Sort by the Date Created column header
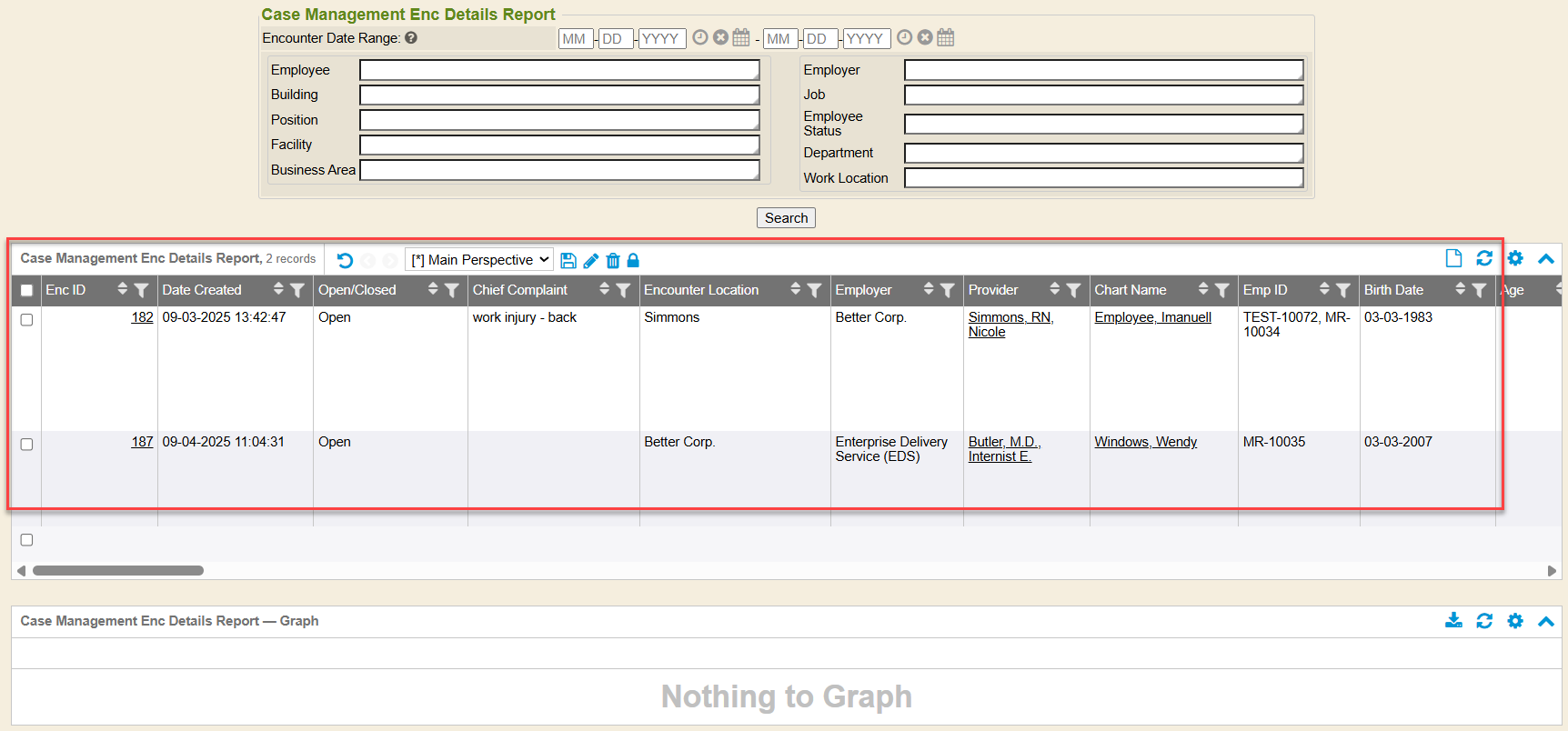The width and height of the screenshot is (1568, 731). click(x=202, y=290)
